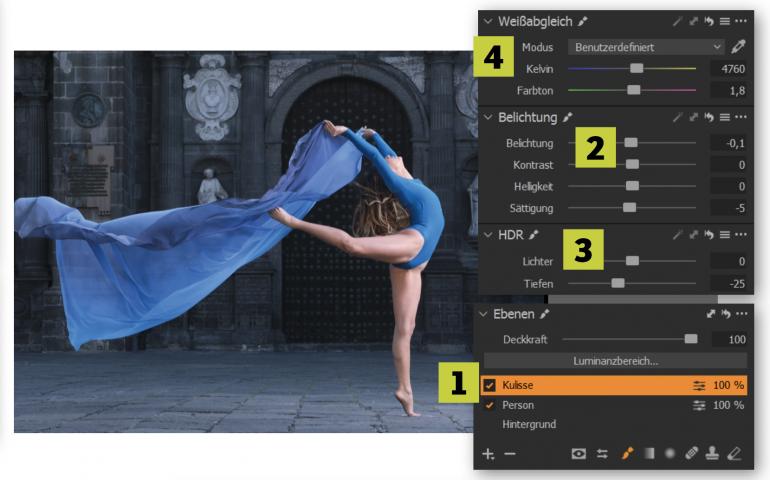Collapse the Belichtung panel
770x480 pixels.
coord(487,117)
